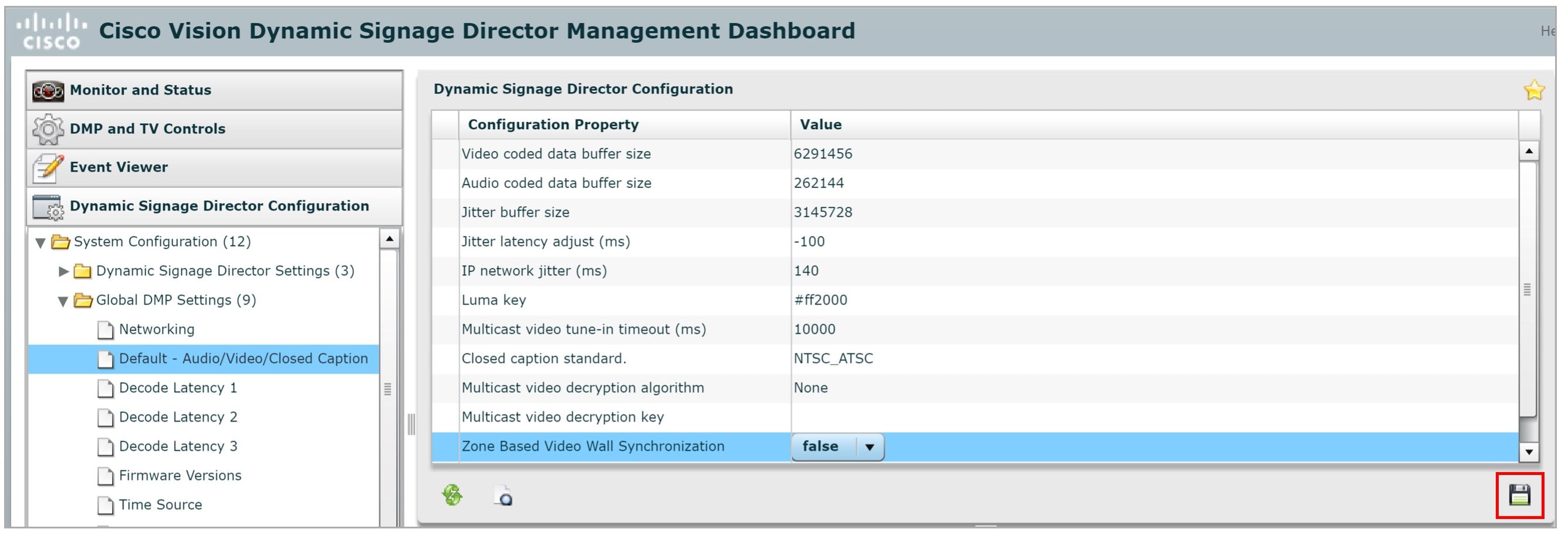Select Default - Audio/Video/Closed Caption
The width and height of the screenshot is (1568, 539).
pyautogui.click(x=244, y=359)
